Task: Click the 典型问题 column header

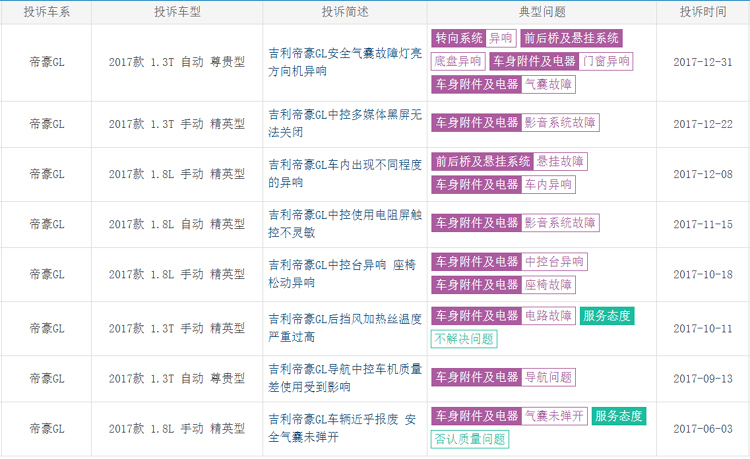Action: point(542,12)
